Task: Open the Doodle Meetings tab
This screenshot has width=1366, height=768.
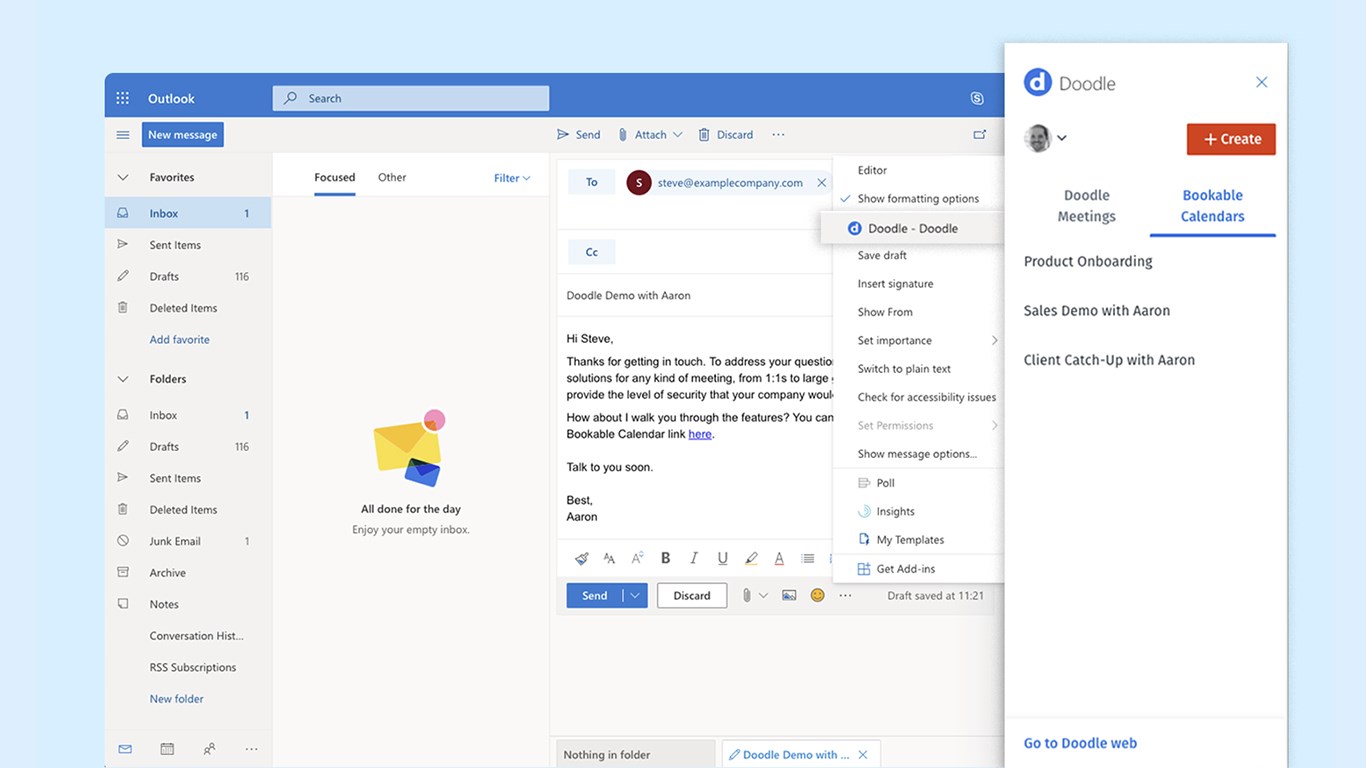Action: [1087, 206]
